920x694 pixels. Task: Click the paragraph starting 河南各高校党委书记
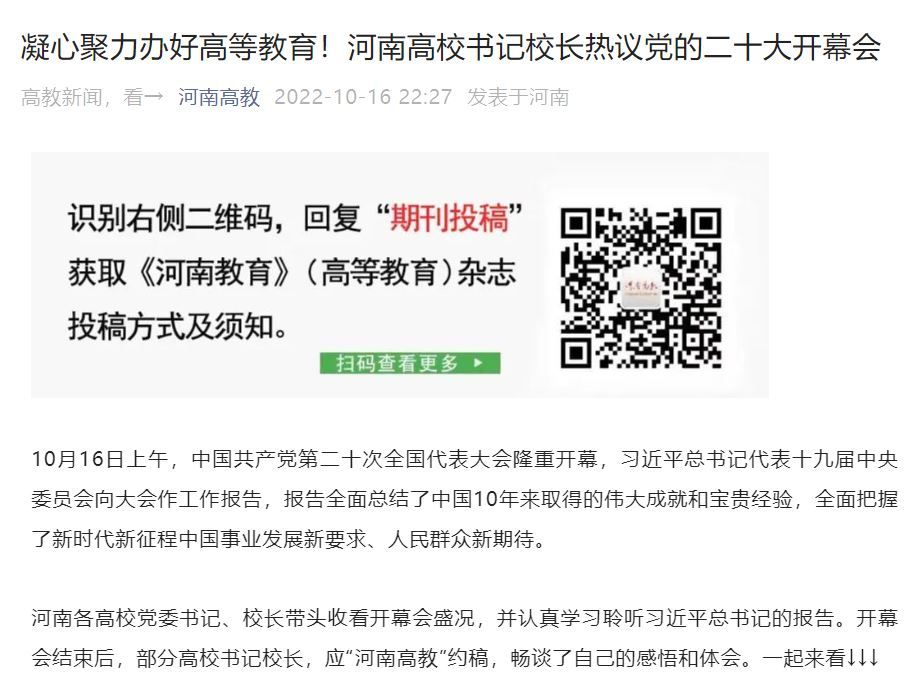point(465,638)
